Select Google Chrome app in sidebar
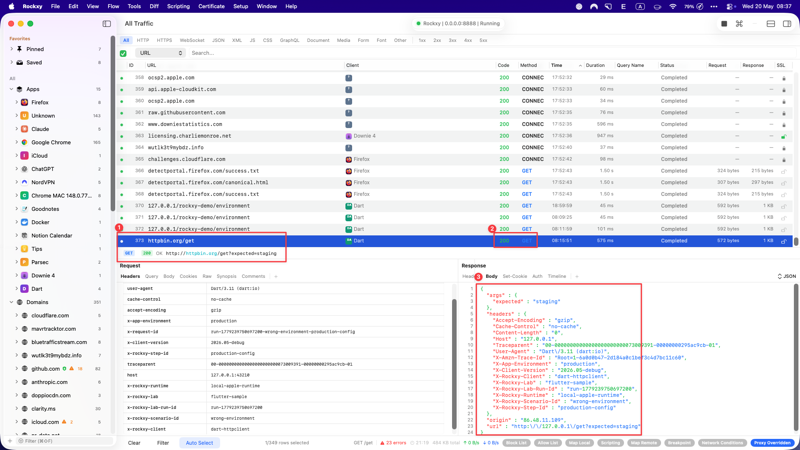 click(51, 142)
